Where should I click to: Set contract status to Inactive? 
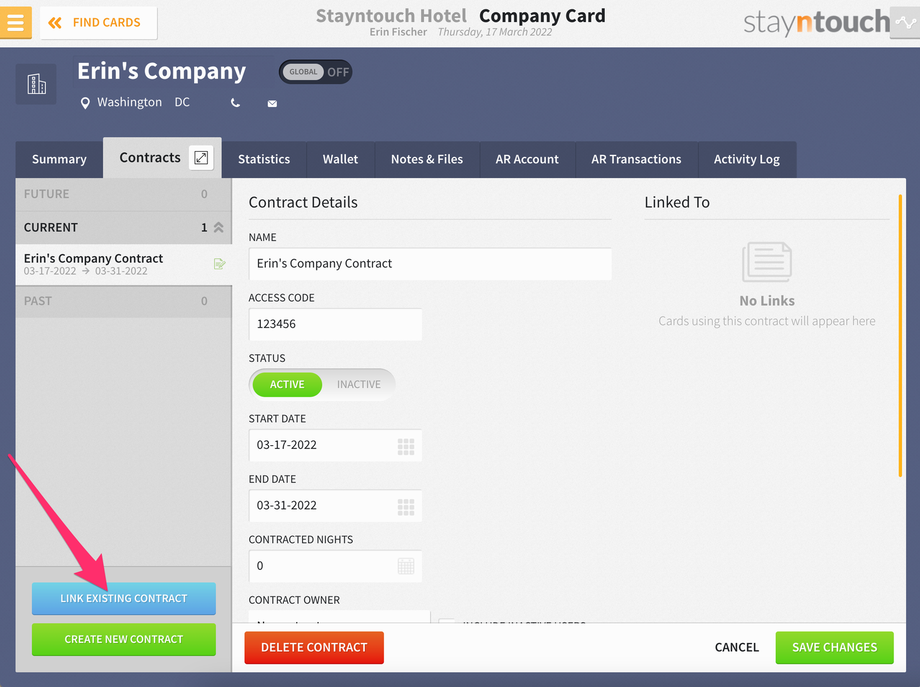tap(358, 384)
